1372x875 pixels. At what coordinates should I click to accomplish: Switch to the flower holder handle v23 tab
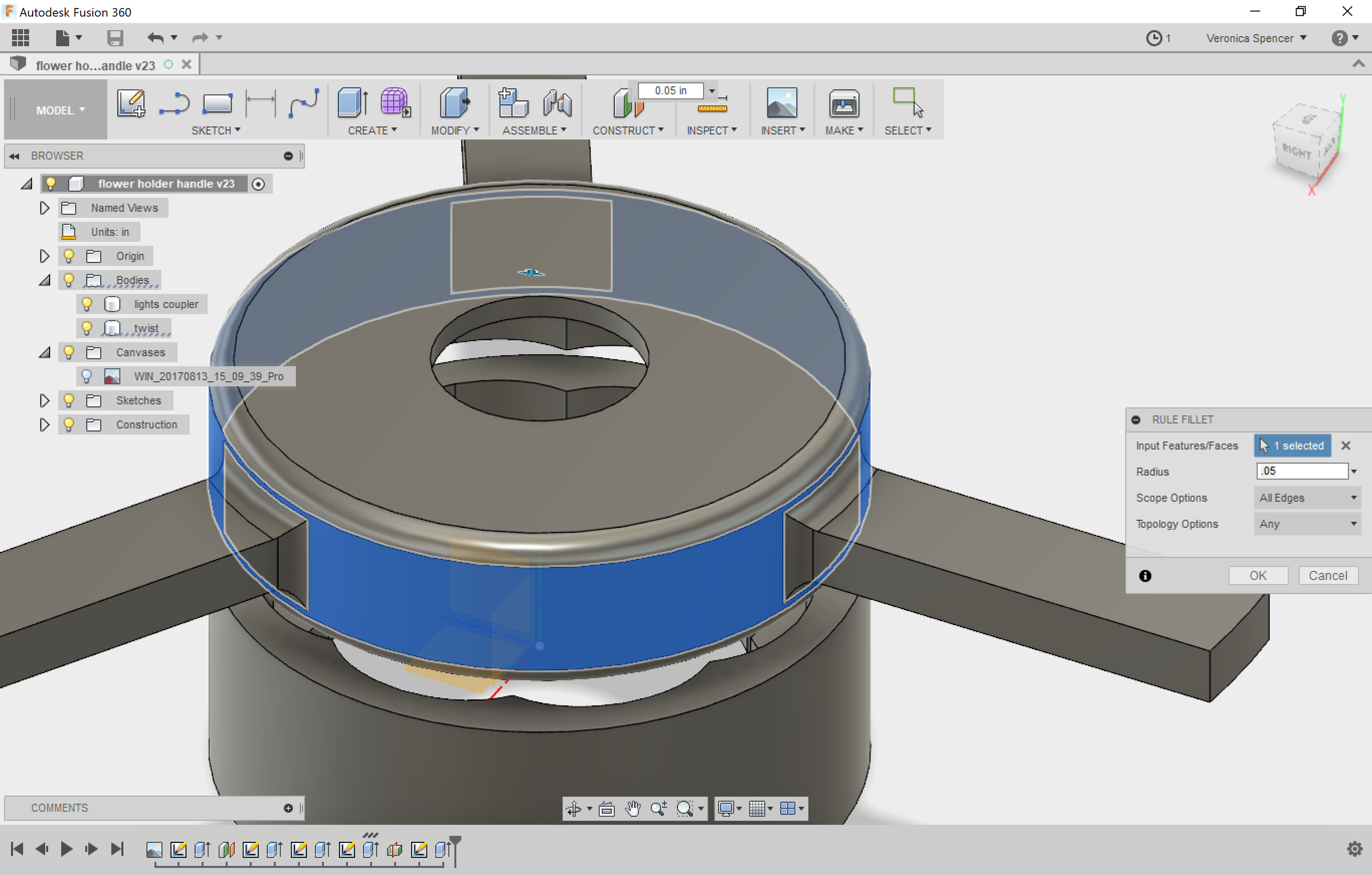click(94, 65)
